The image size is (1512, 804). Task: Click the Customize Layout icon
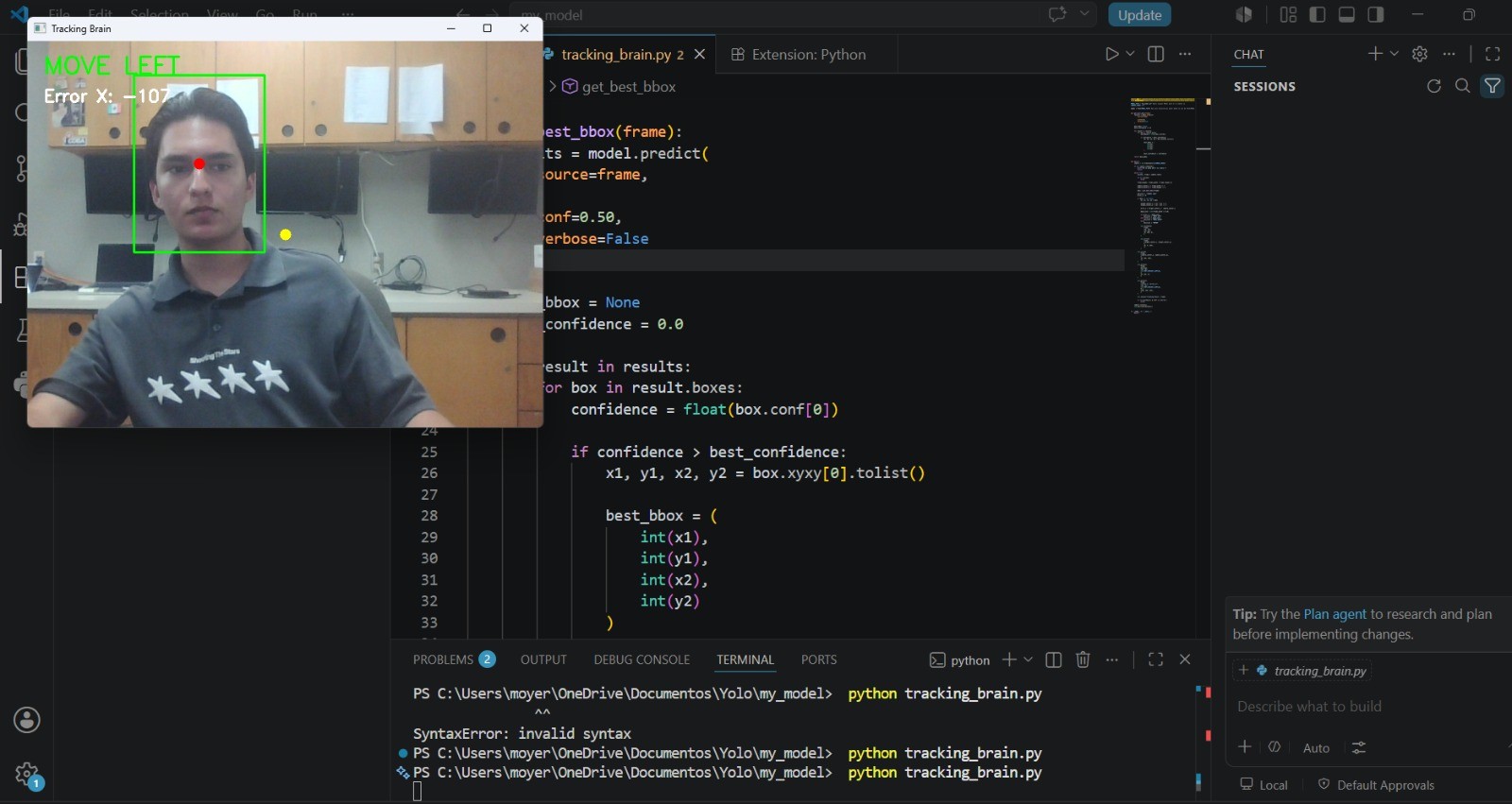[1288, 14]
